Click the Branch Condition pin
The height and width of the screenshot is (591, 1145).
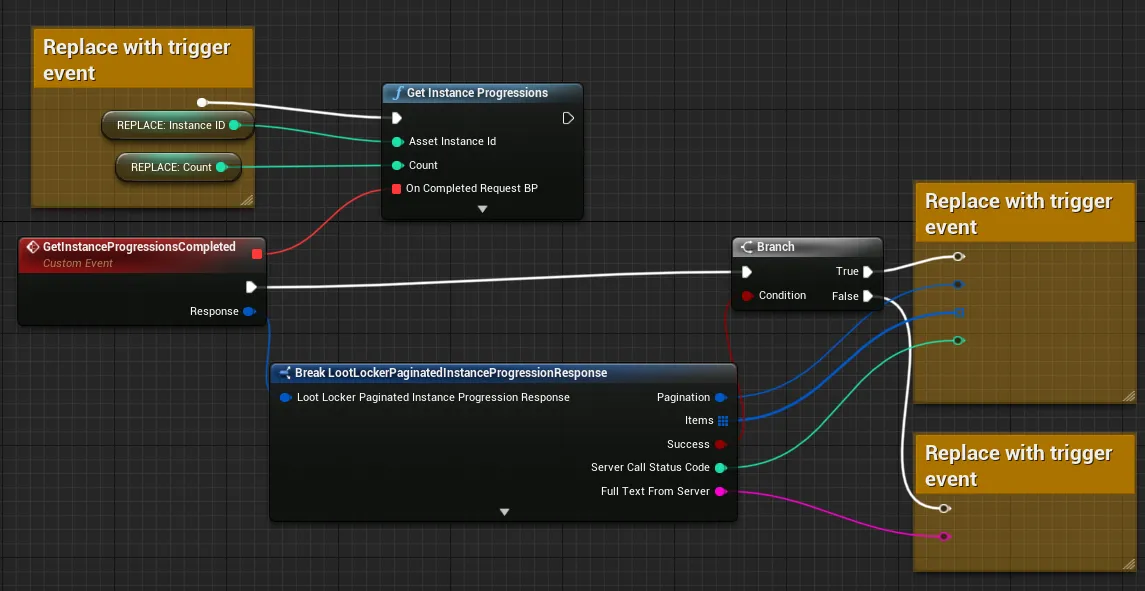tap(747, 296)
